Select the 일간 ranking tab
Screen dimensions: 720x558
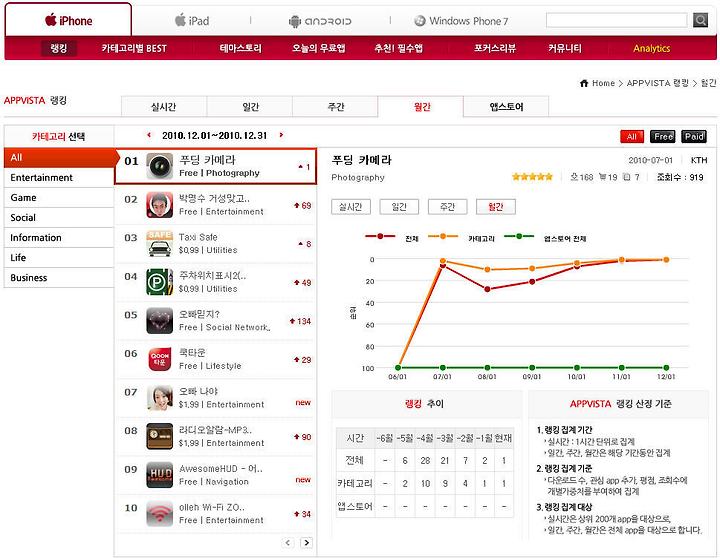(250, 107)
